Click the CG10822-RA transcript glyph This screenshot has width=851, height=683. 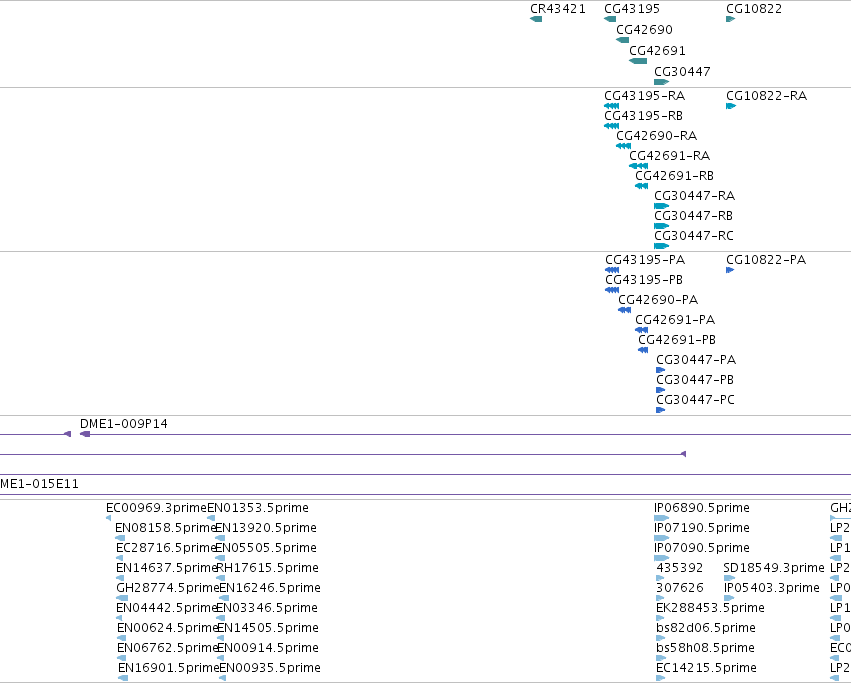pyautogui.click(x=731, y=106)
